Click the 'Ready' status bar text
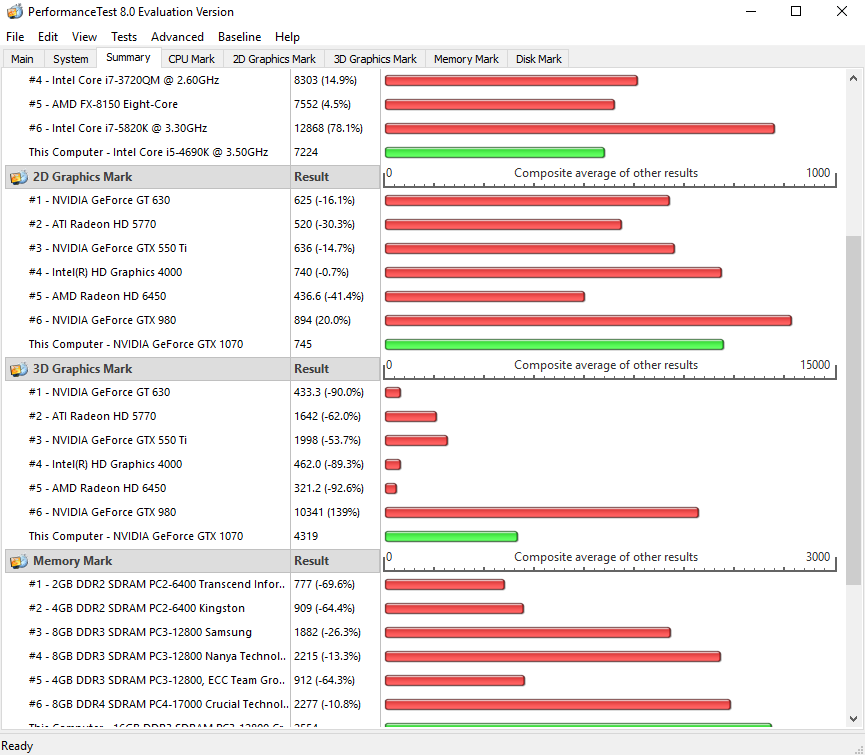This screenshot has width=865, height=755. coord(17,746)
